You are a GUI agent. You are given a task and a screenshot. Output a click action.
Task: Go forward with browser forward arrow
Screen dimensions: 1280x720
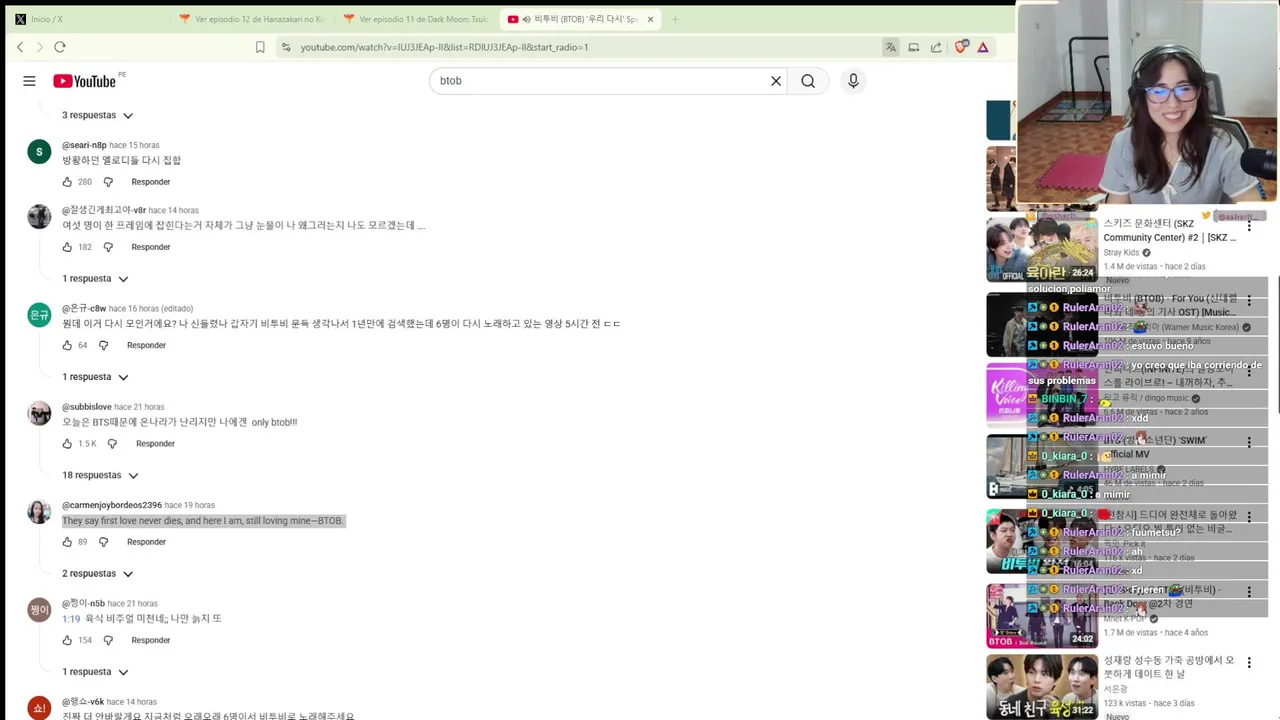click(x=40, y=47)
